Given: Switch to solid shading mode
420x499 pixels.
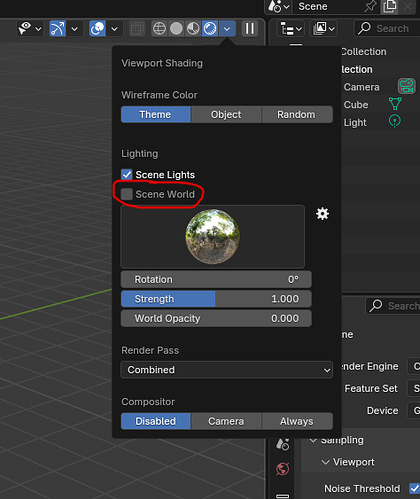Looking at the screenshot, I should pos(176,29).
